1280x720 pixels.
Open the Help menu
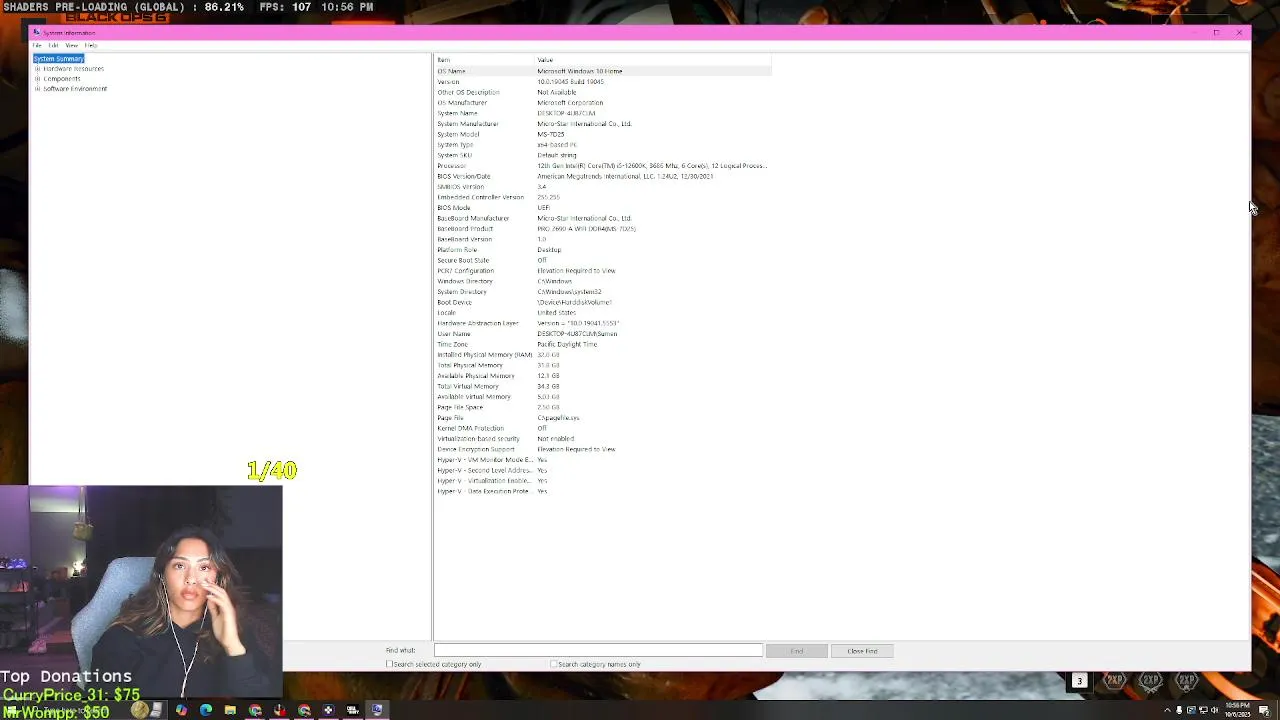coord(91,46)
